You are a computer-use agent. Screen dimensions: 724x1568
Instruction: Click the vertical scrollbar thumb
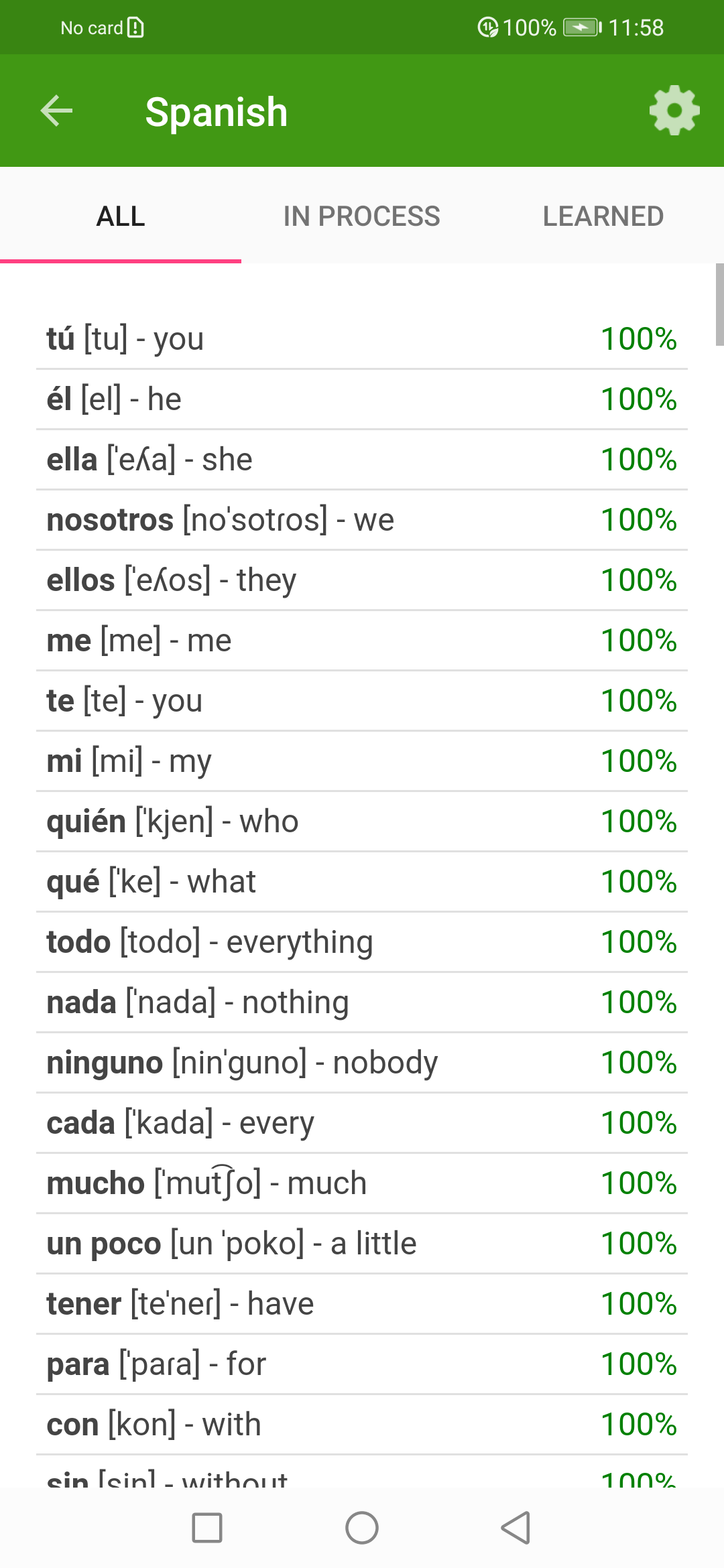[719, 304]
